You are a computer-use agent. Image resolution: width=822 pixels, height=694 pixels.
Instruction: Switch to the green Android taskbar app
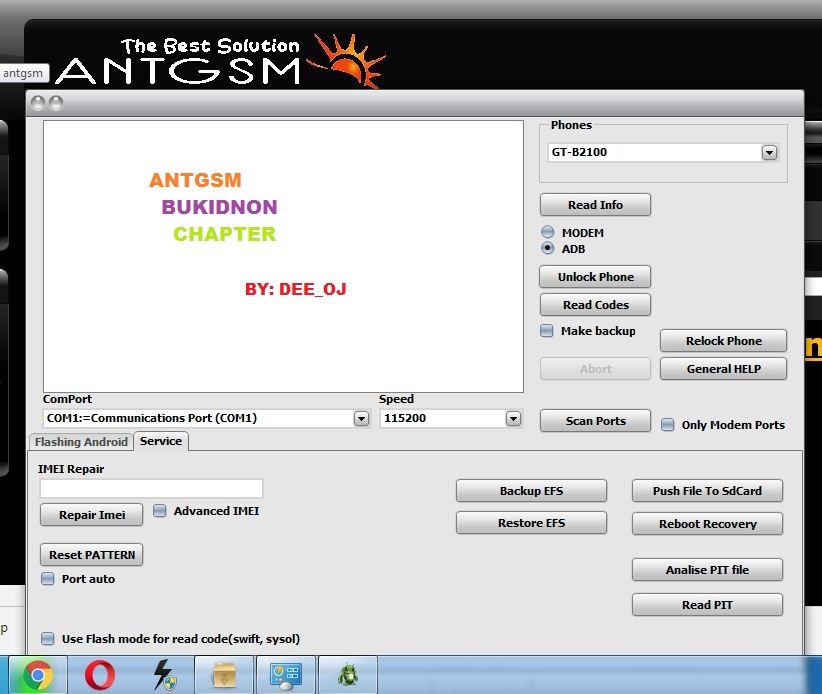(347, 676)
